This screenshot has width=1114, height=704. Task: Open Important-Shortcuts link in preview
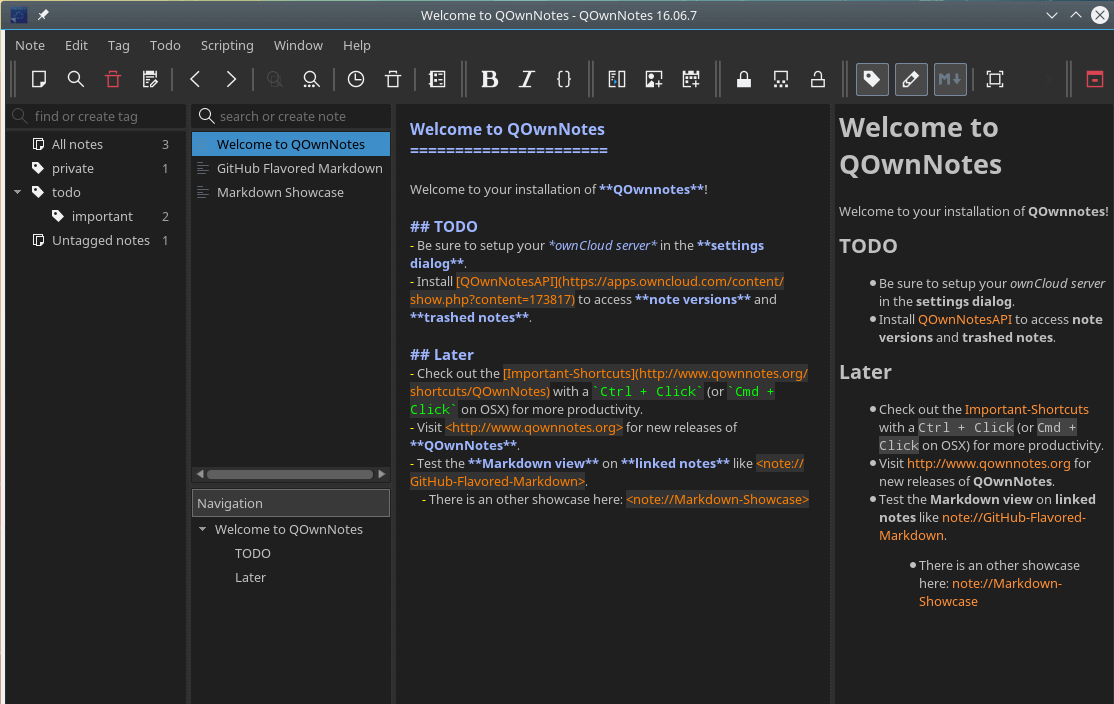1027,409
